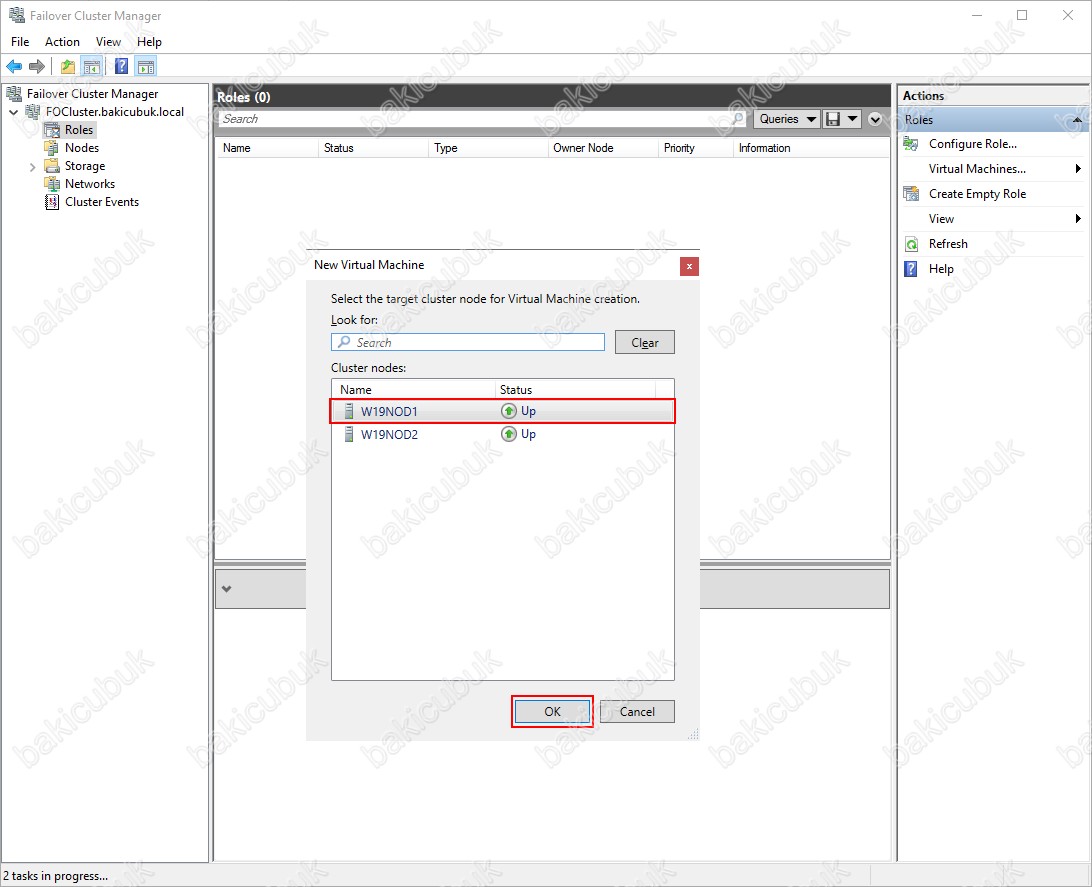Minimize the Failover Cluster Manager window
Screen dimensions: 1092x887
click(977, 15)
